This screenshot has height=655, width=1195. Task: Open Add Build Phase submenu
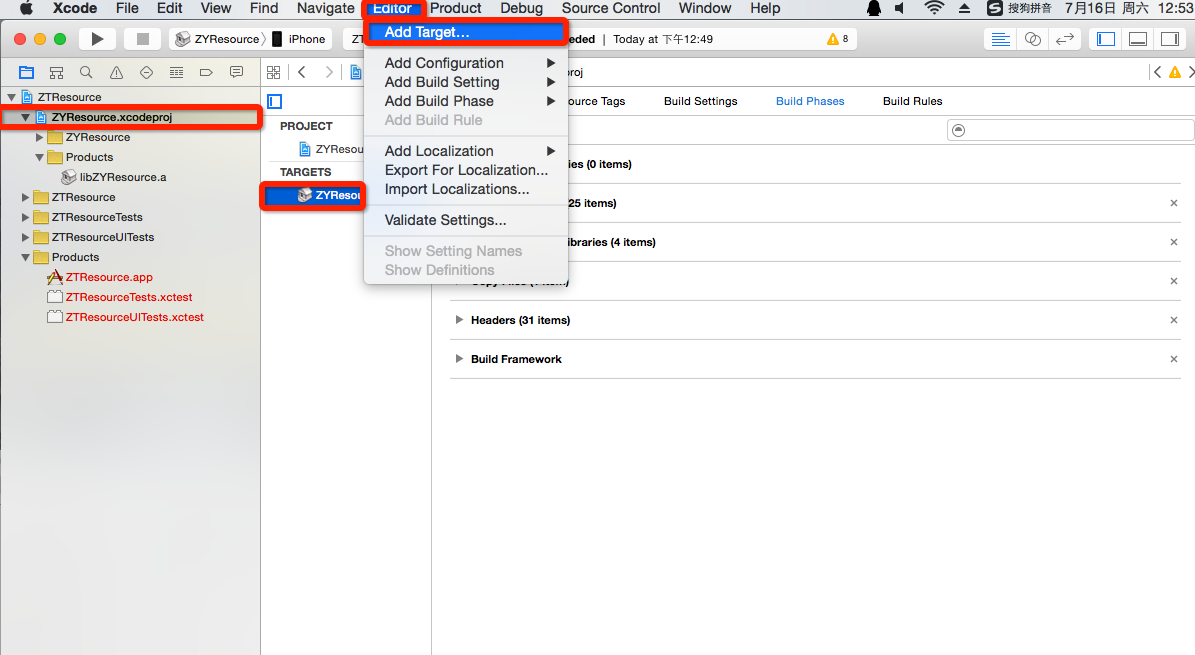(x=466, y=101)
